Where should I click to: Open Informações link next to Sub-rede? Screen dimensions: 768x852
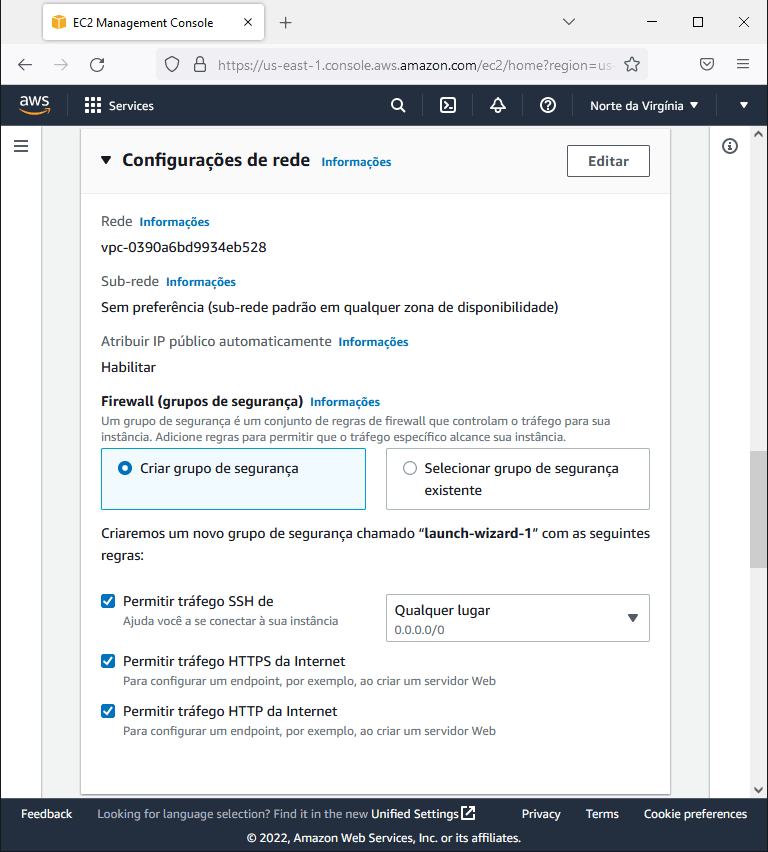pos(201,281)
